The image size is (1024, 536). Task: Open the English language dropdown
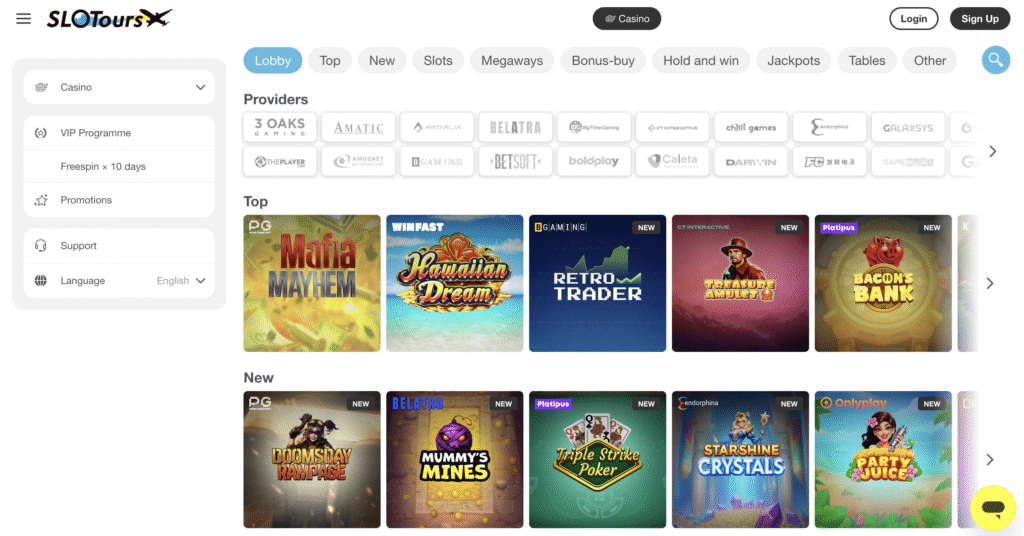pos(181,281)
